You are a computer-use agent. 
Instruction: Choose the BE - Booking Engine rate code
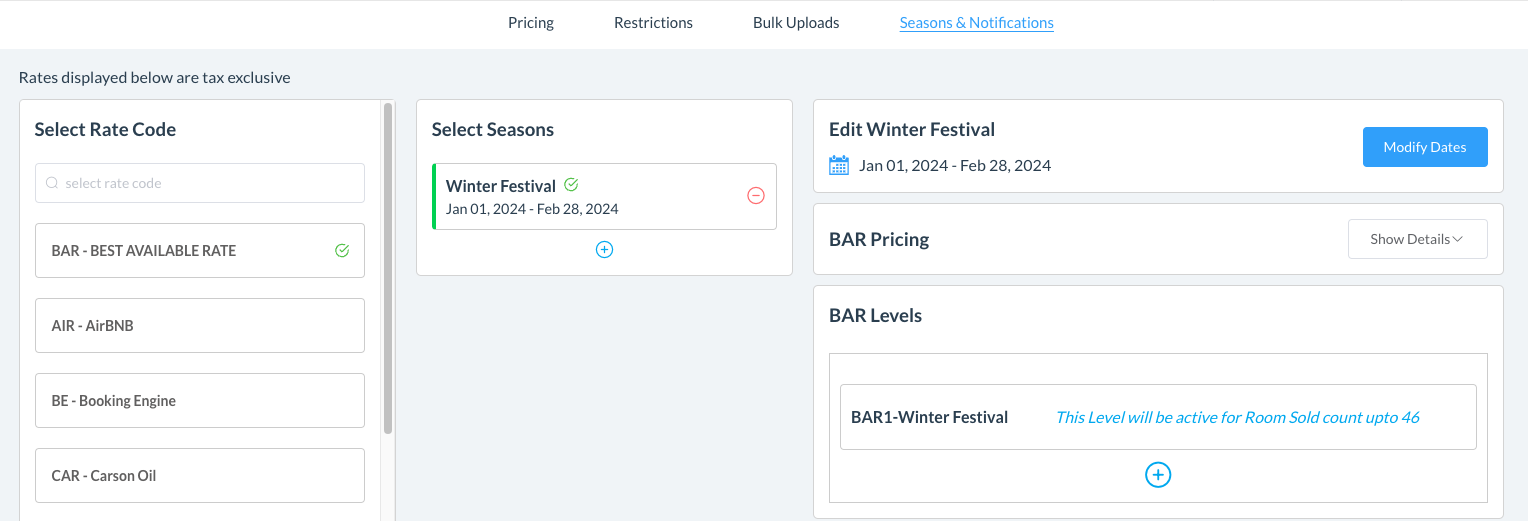[x=199, y=401]
